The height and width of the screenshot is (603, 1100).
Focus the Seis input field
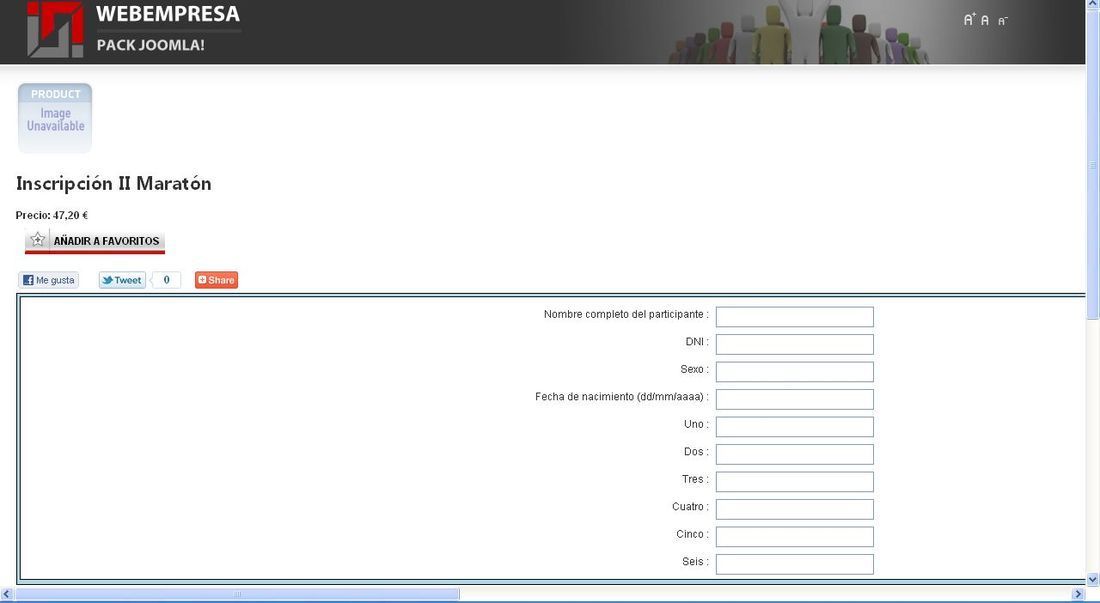tap(794, 564)
